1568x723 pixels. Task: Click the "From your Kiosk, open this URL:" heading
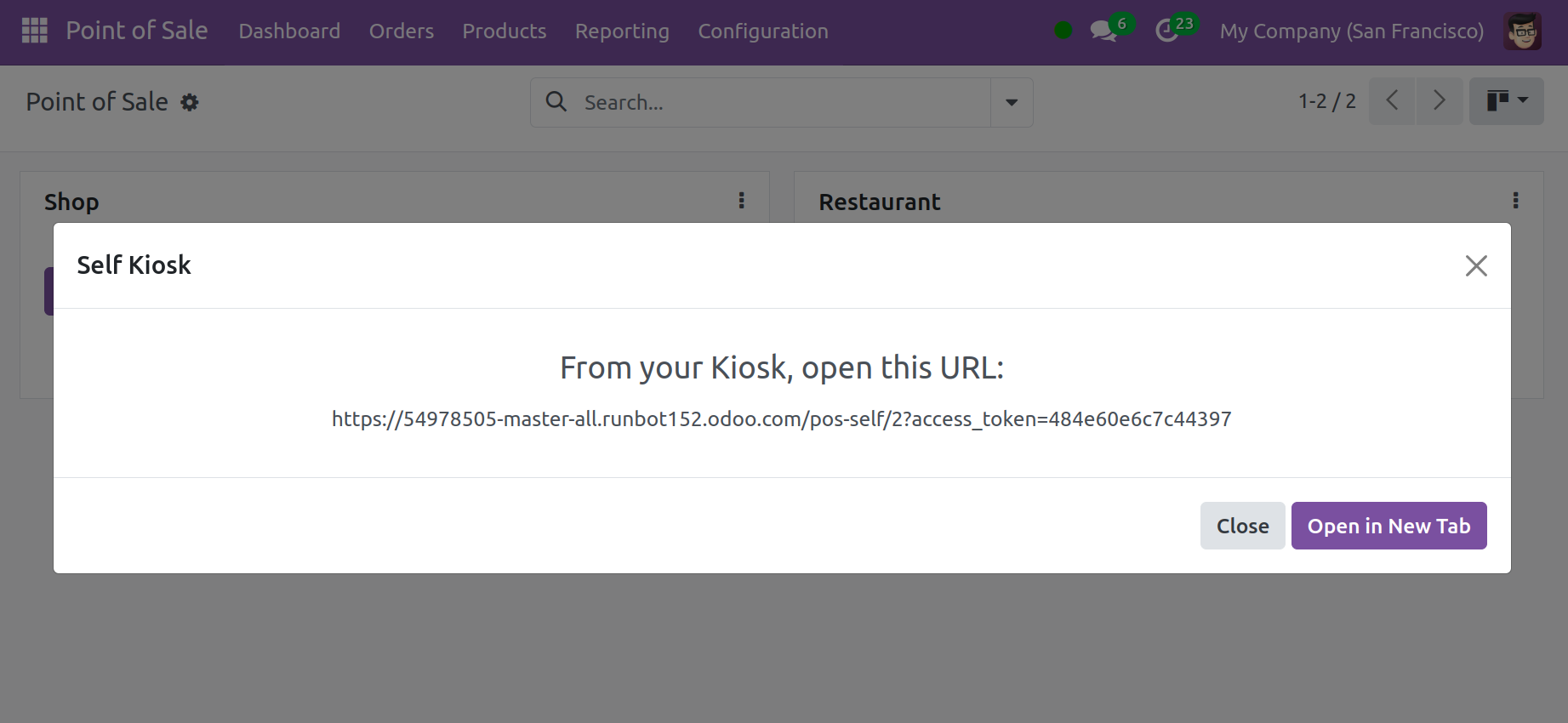pos(782,368)
